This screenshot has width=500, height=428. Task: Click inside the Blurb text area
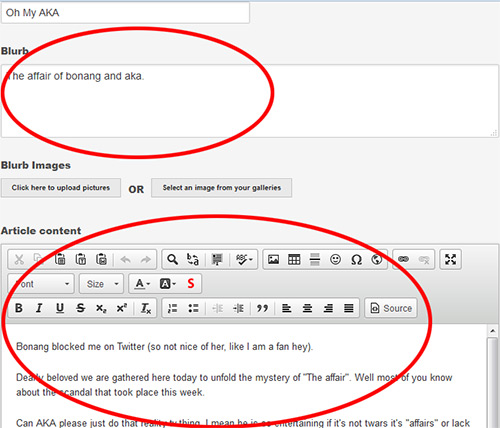250,101
